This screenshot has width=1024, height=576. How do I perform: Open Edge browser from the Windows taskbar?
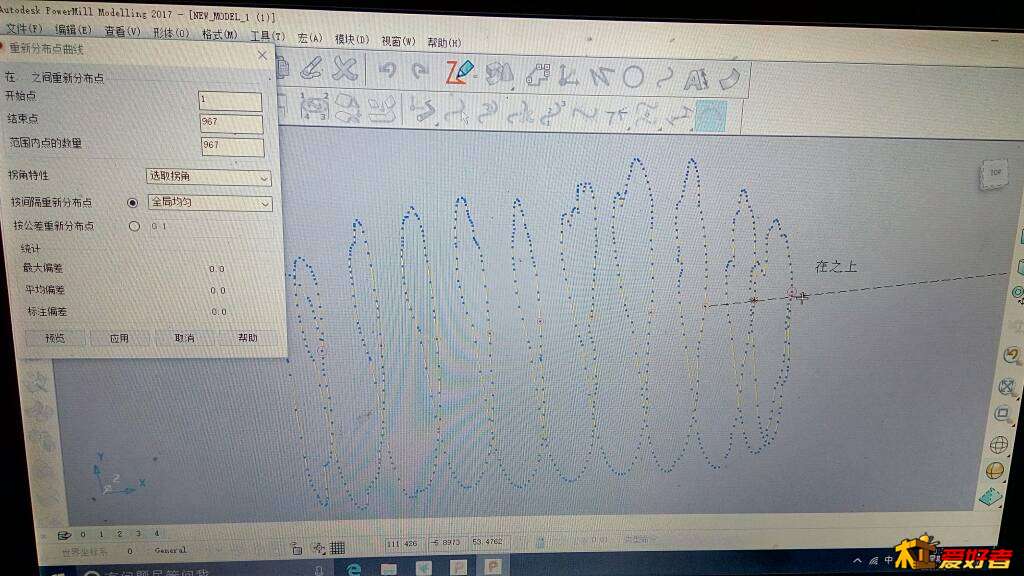coord(353,568)
